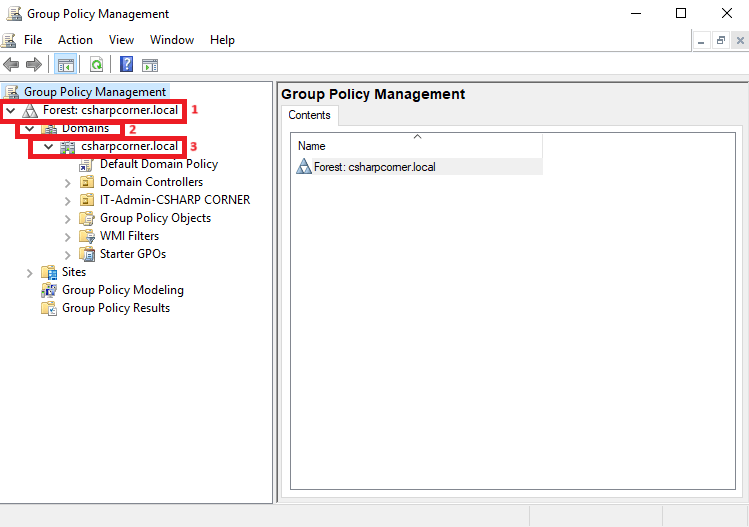Select Group Policy Results tree label
Image resolution: width=749 pixels, height=527 pixels.
(116, 308)
